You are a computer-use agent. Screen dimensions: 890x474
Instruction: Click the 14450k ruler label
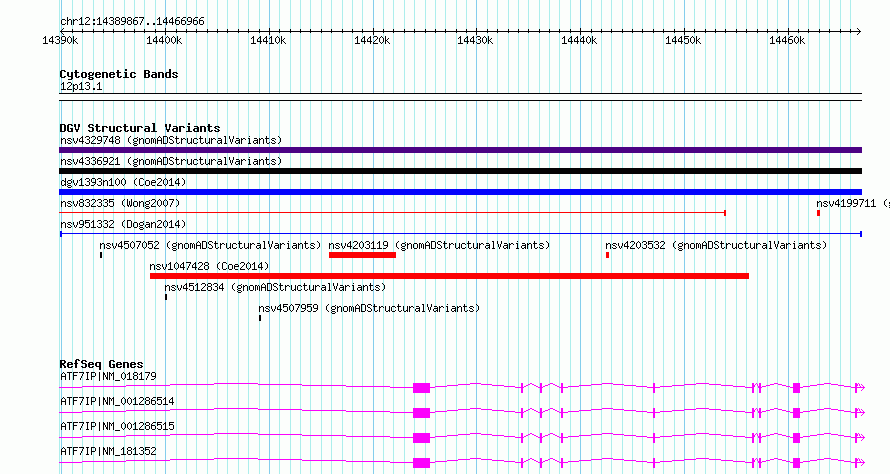pyautogui.click(x=683, y=40)
